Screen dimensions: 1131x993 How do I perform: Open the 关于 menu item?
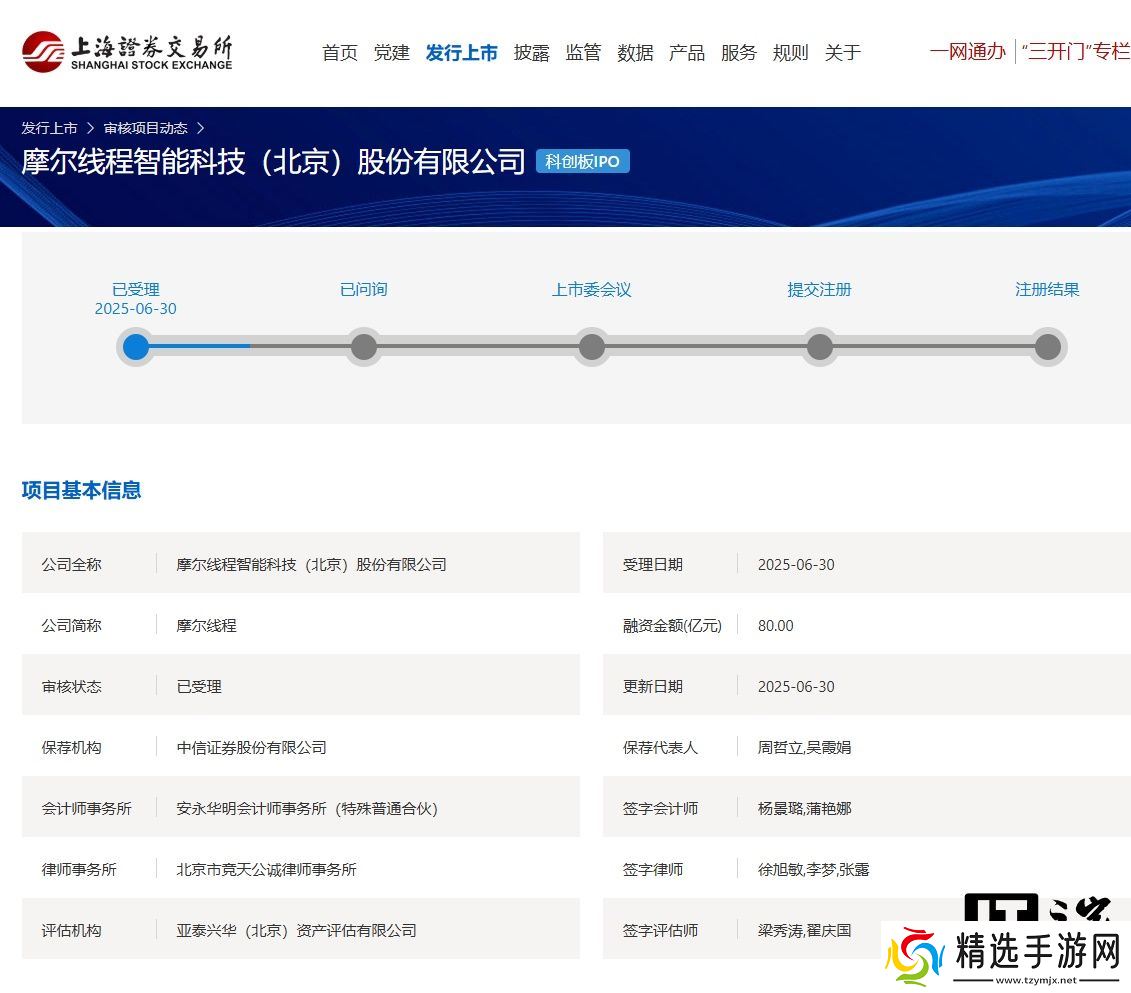842,53
